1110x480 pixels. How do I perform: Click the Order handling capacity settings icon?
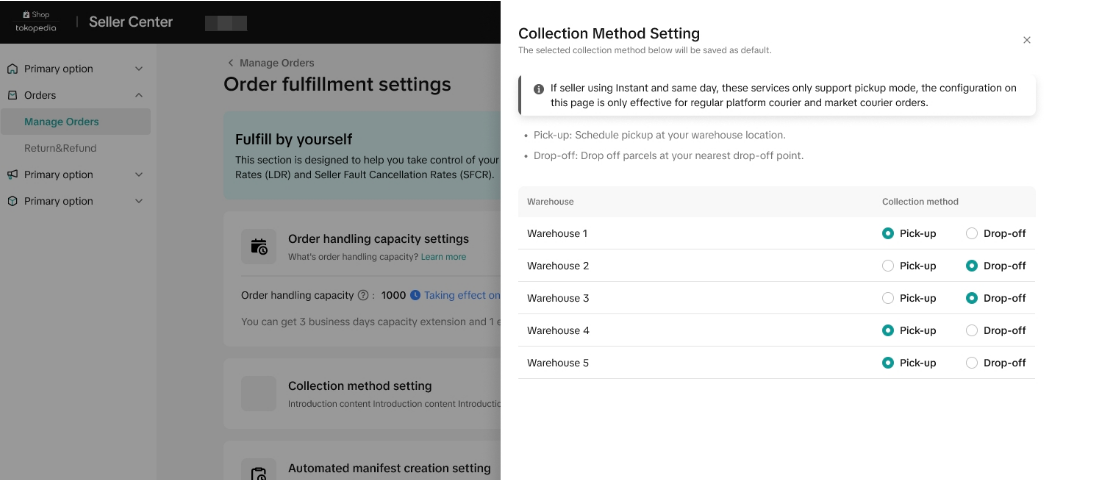pyautogui.click(x=259, y=247)
